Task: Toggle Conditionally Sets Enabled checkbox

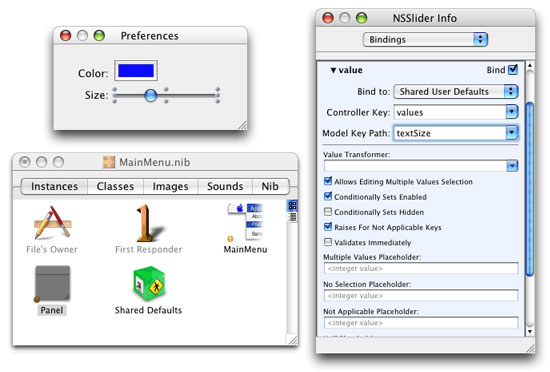Action: 328,196
